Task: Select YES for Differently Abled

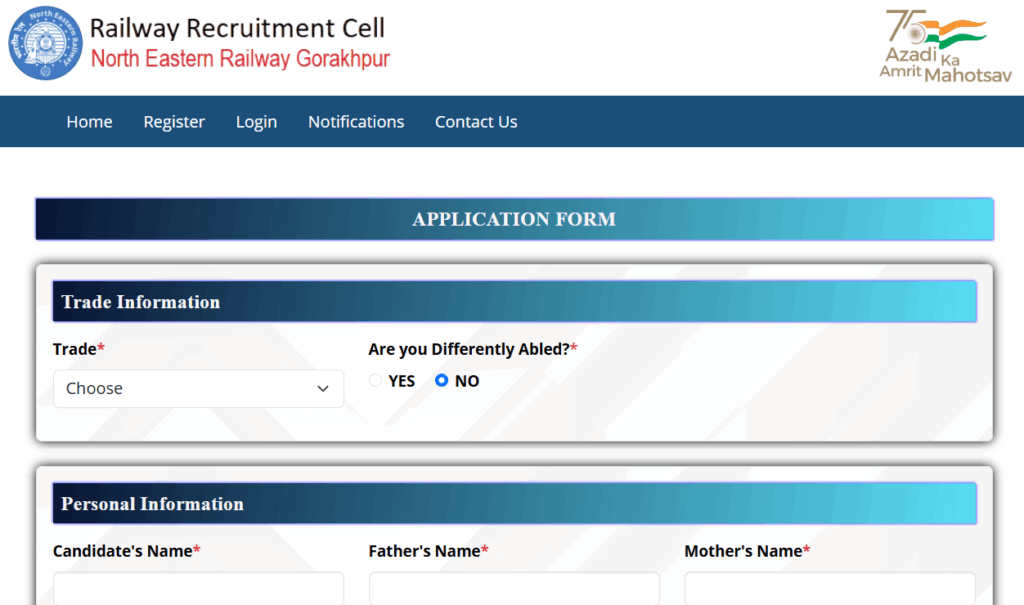Action: (x=376, y=381)
